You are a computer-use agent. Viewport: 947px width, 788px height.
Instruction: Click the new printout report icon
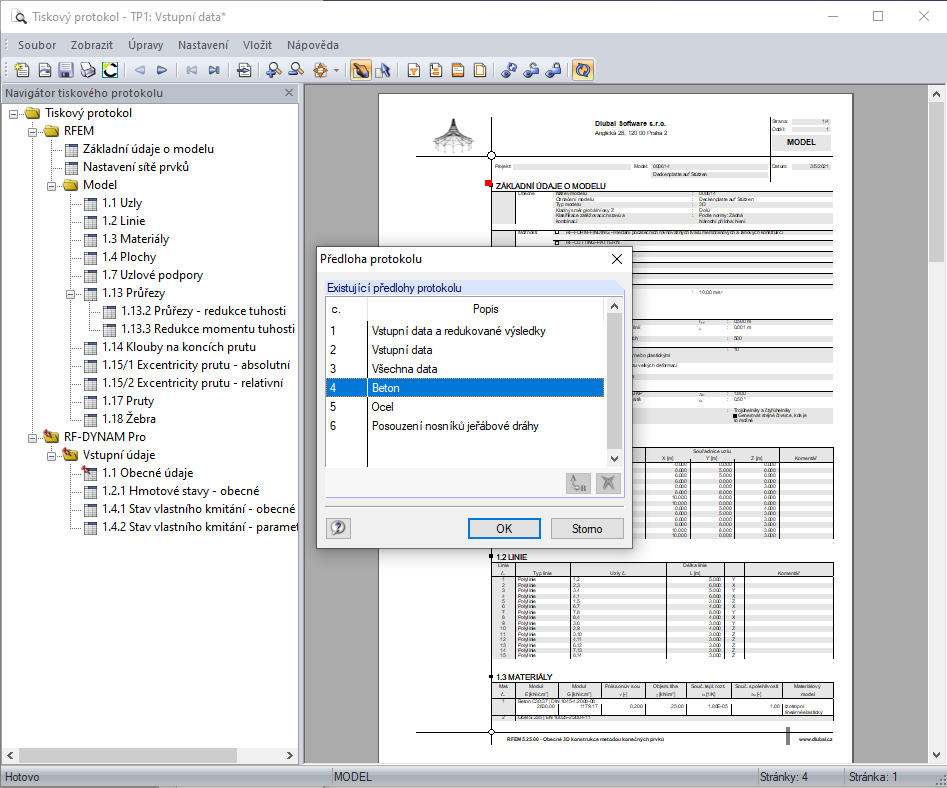coord(22,70)
